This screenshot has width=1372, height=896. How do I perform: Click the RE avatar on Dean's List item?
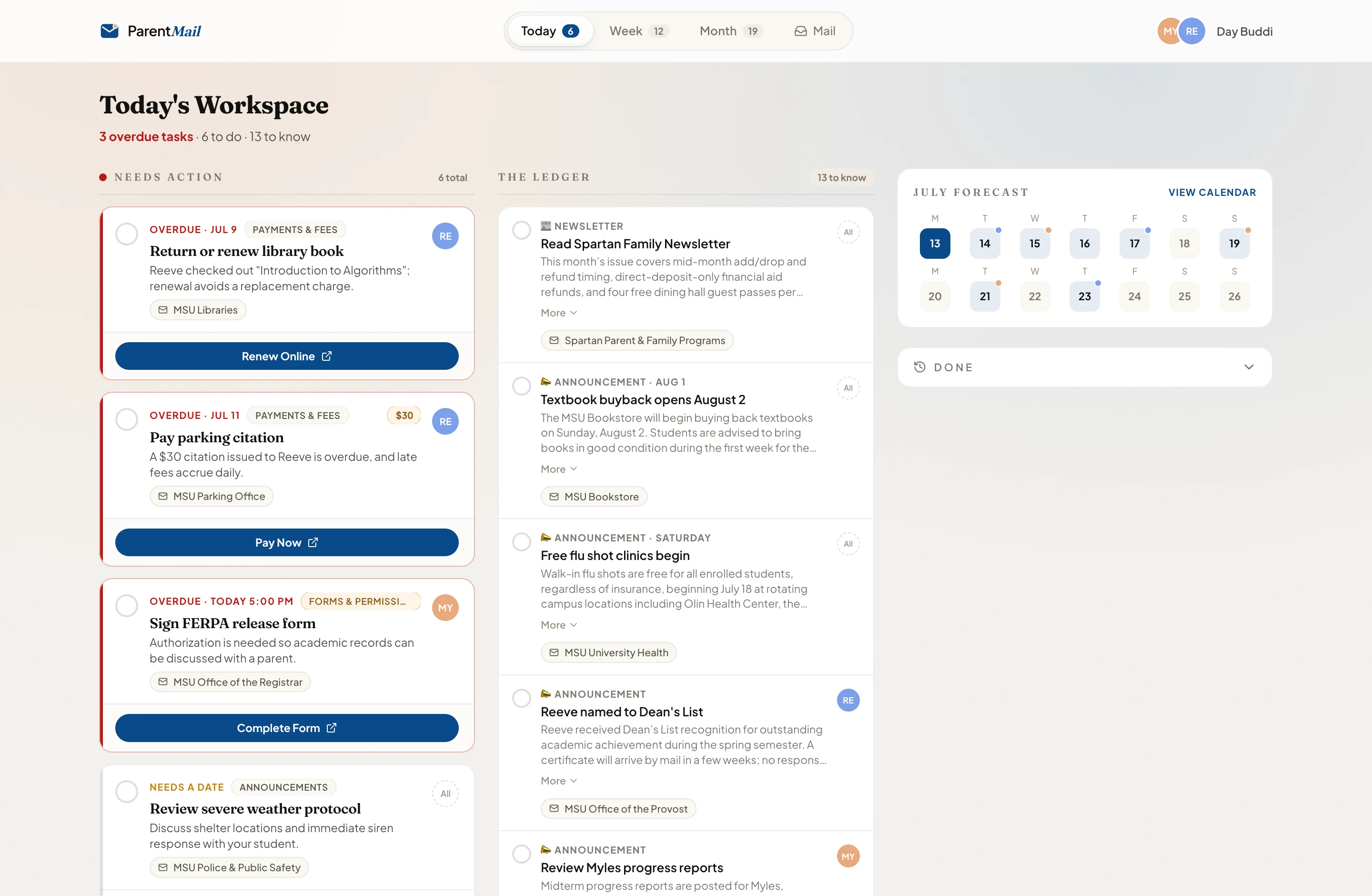pyautogui.click(x=848, y=700)
